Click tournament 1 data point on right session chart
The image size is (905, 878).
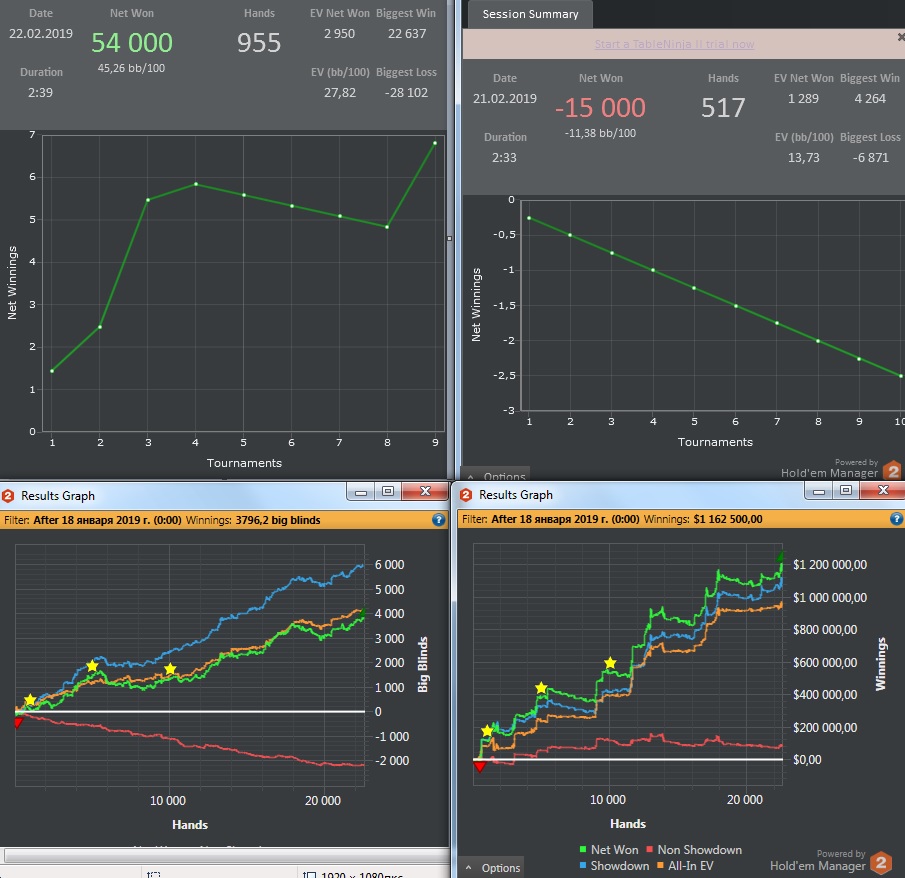[x=529, y=218]
